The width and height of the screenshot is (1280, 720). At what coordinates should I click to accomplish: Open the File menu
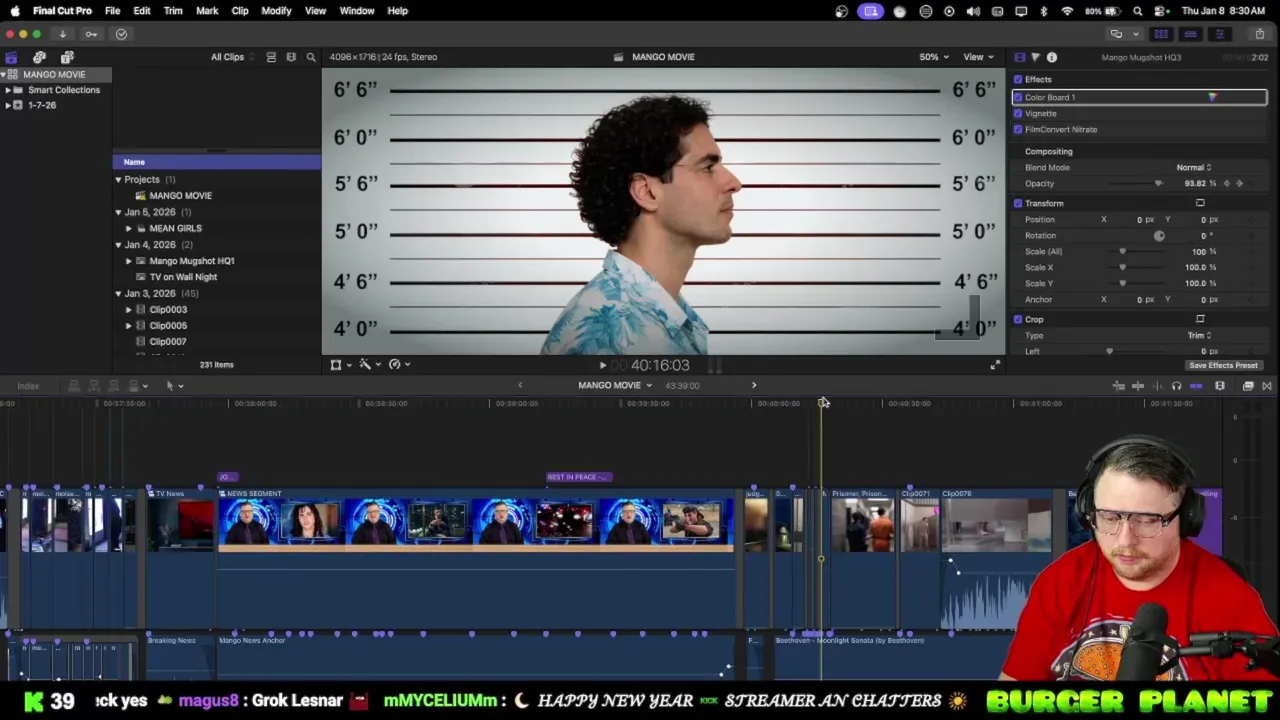(112, 11)
